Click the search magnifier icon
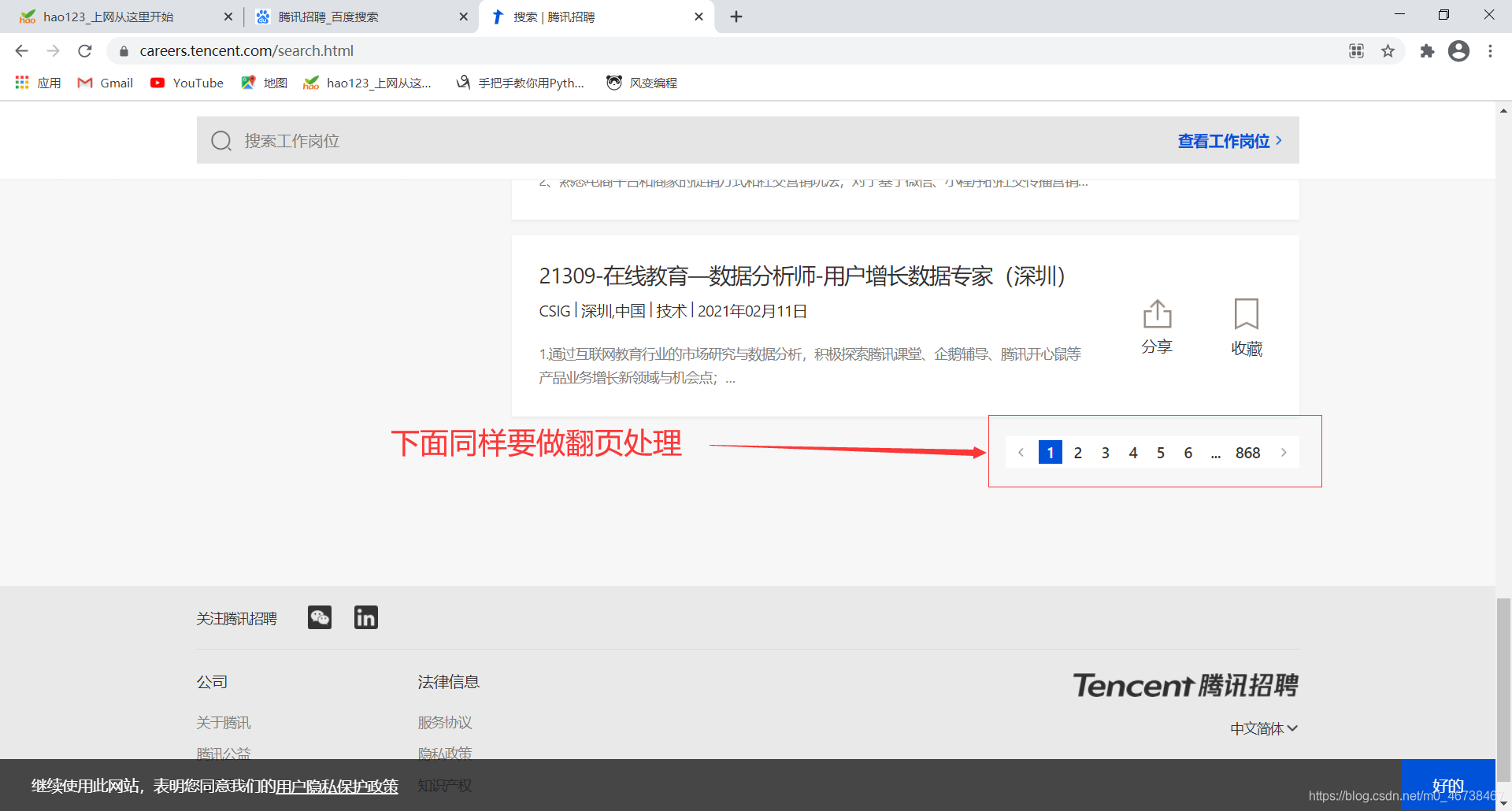Viewport: 1512px width, 811px height. (221, 141)
